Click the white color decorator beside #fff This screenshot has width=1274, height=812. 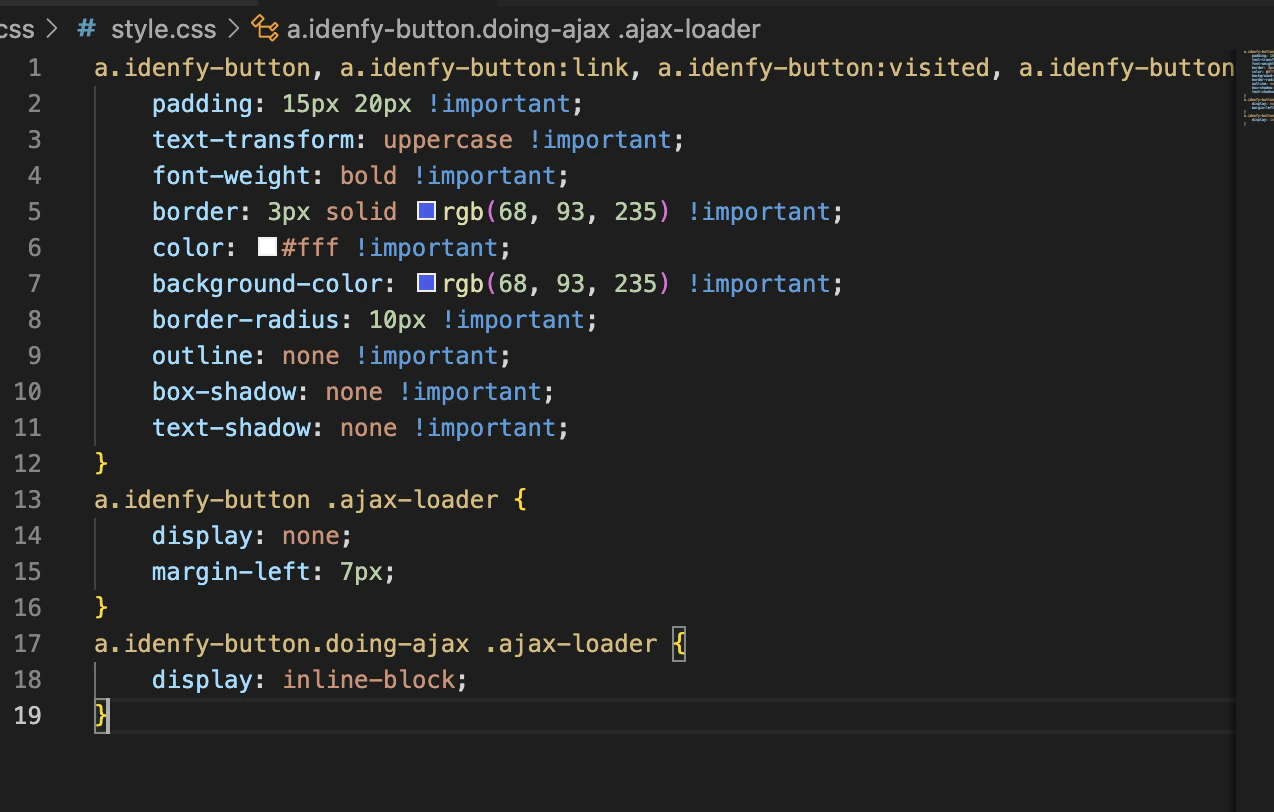point(266,247)
